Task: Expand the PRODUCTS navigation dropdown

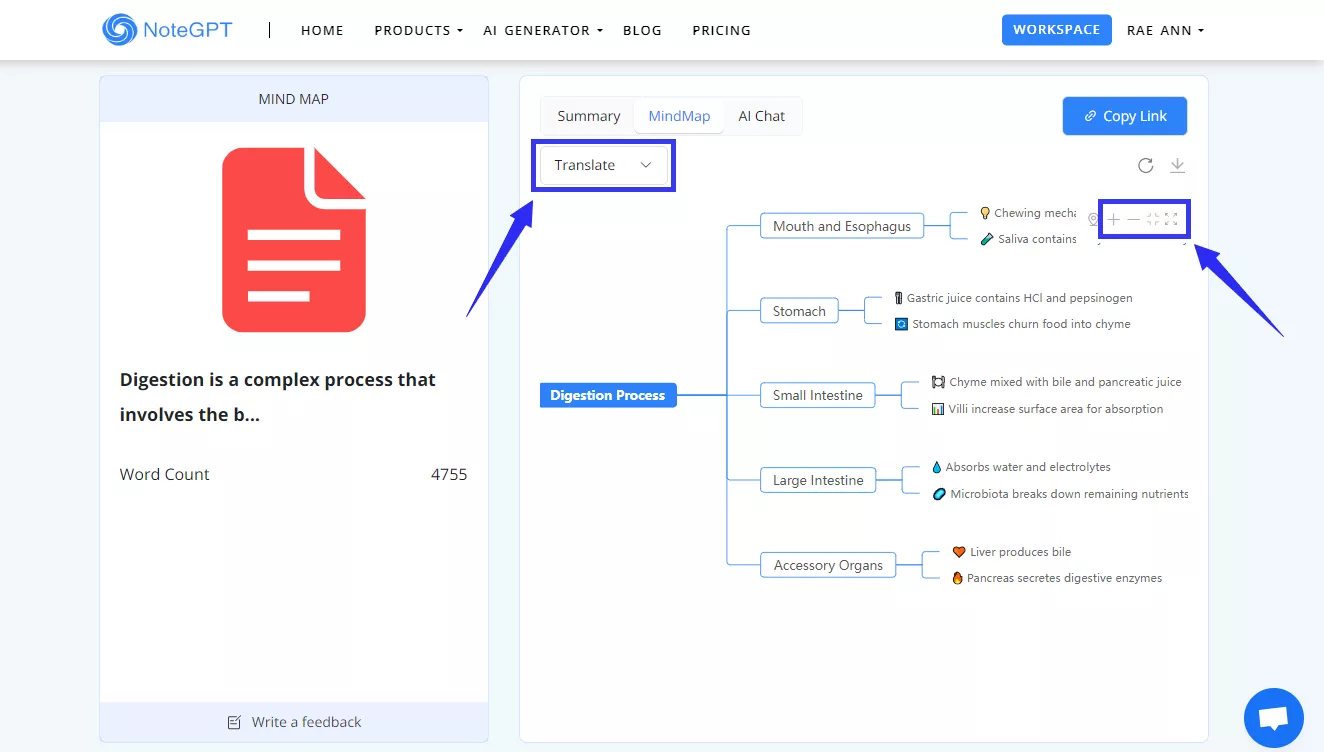Action: point(417,30)
